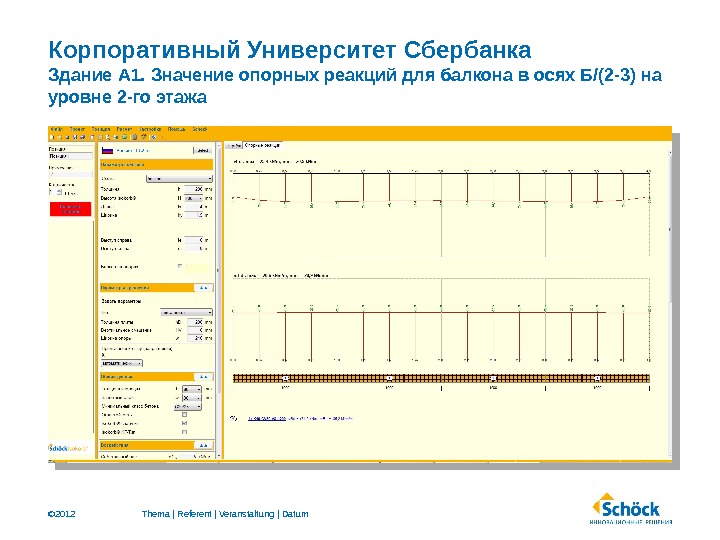The image size is (720, 540).
Task: Click the Ширина опоры input field
Action: tap(195, 338)
